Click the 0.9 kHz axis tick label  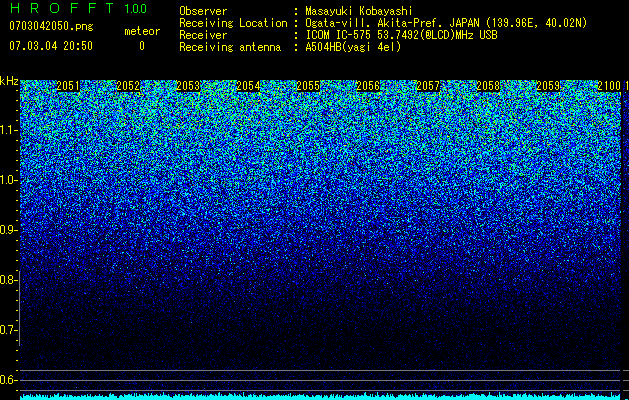point(8,230)
